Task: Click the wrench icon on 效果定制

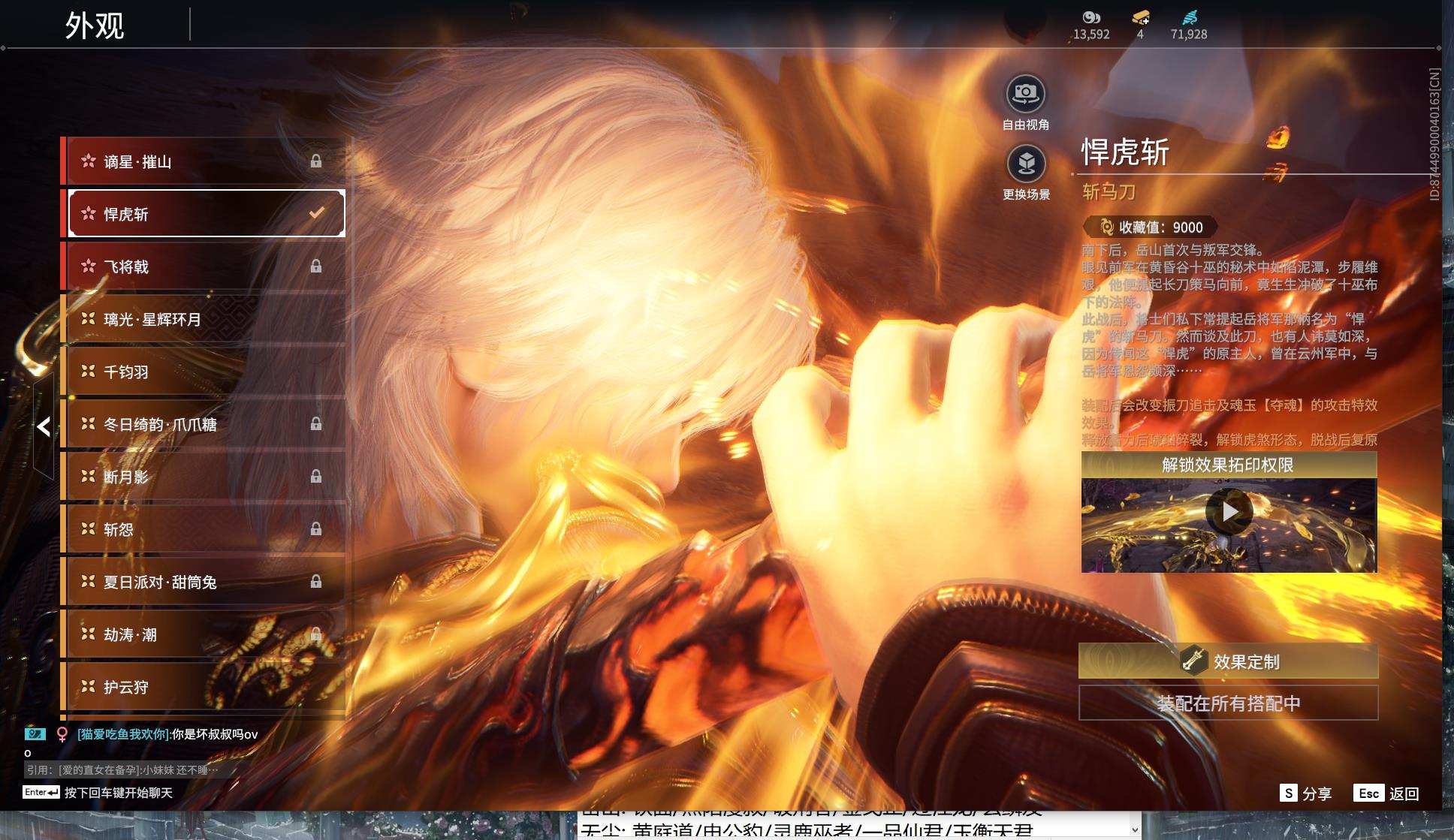Action: [x=1192, y=661]
